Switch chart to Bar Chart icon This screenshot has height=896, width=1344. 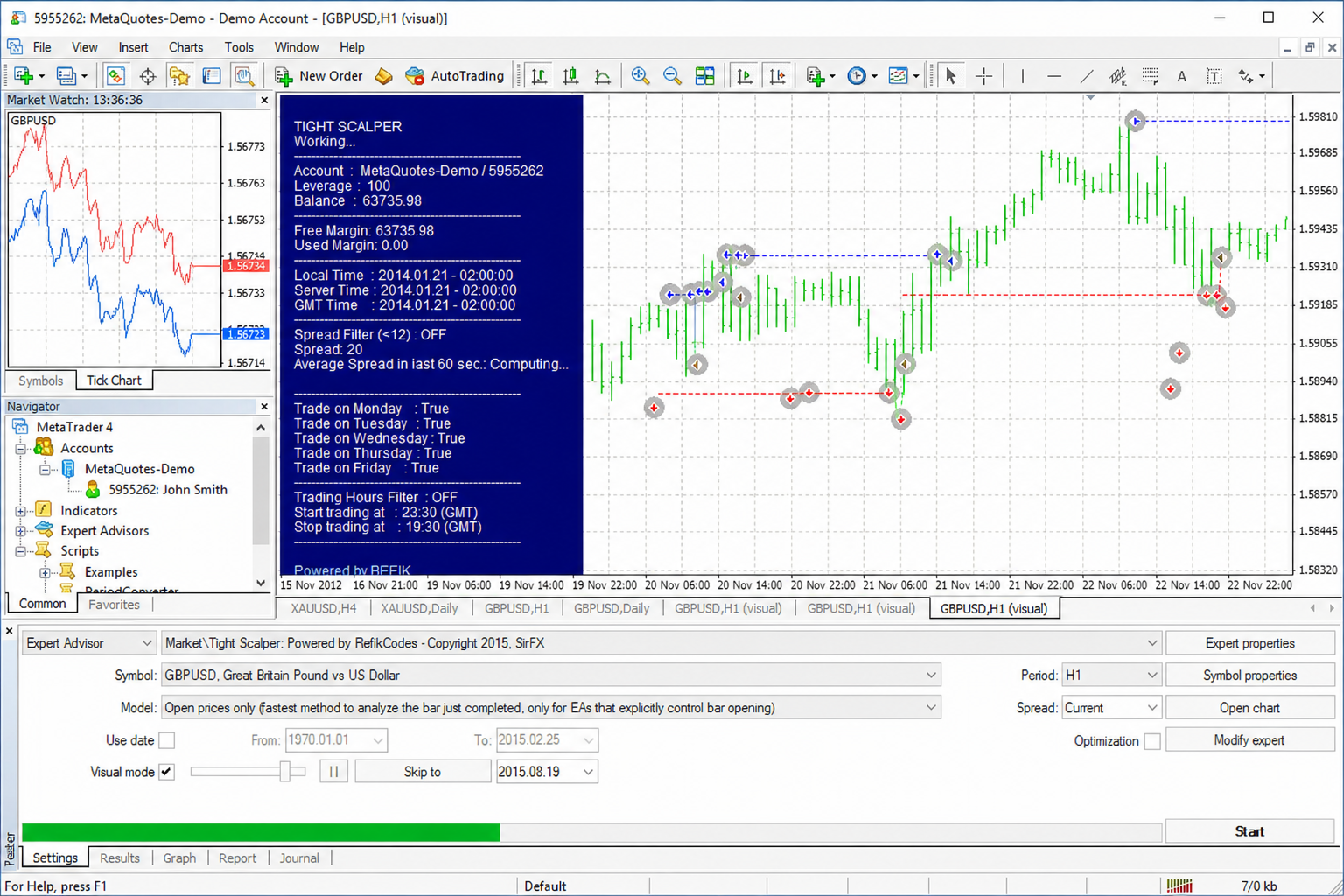click(539, 76)
